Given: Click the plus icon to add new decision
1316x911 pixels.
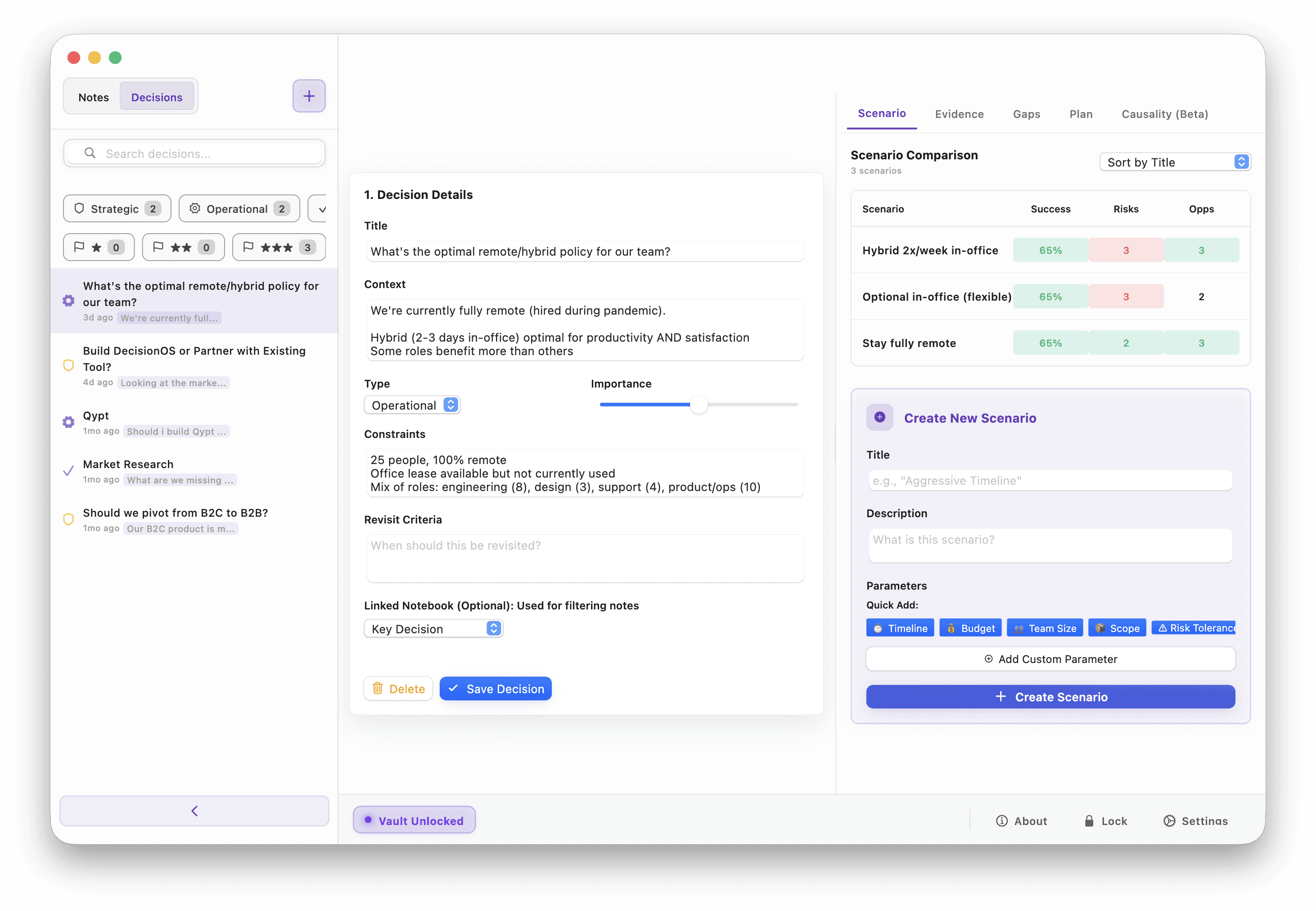Looking at the screenshot, I should (x=309, y=96).
